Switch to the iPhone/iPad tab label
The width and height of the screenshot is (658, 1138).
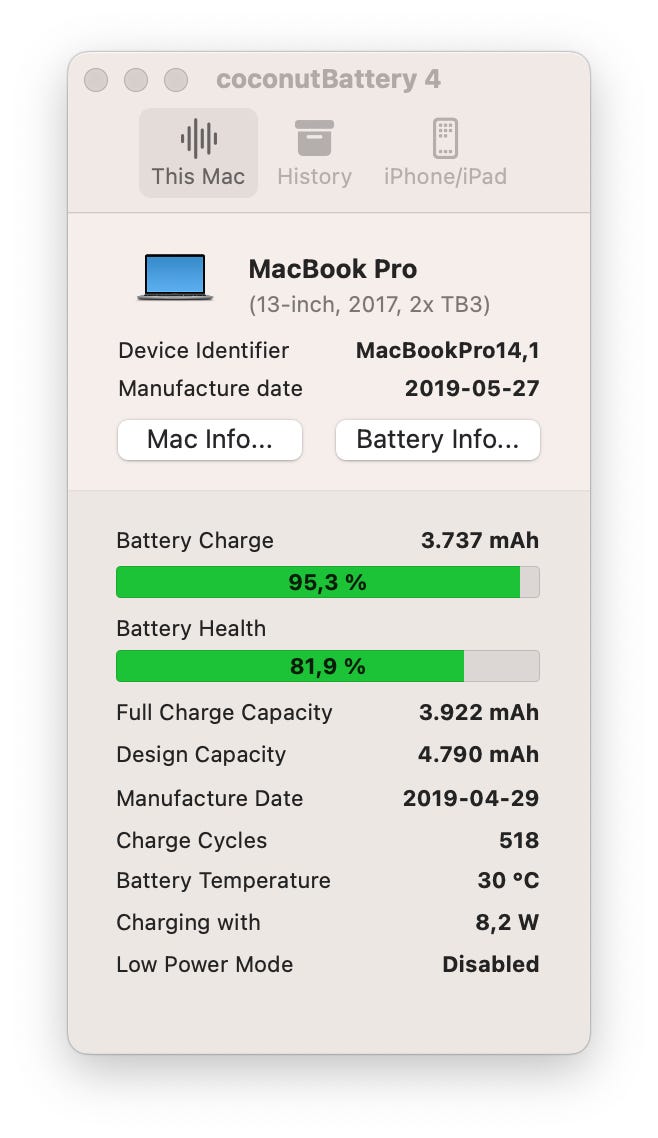click(x=445, y=177)
